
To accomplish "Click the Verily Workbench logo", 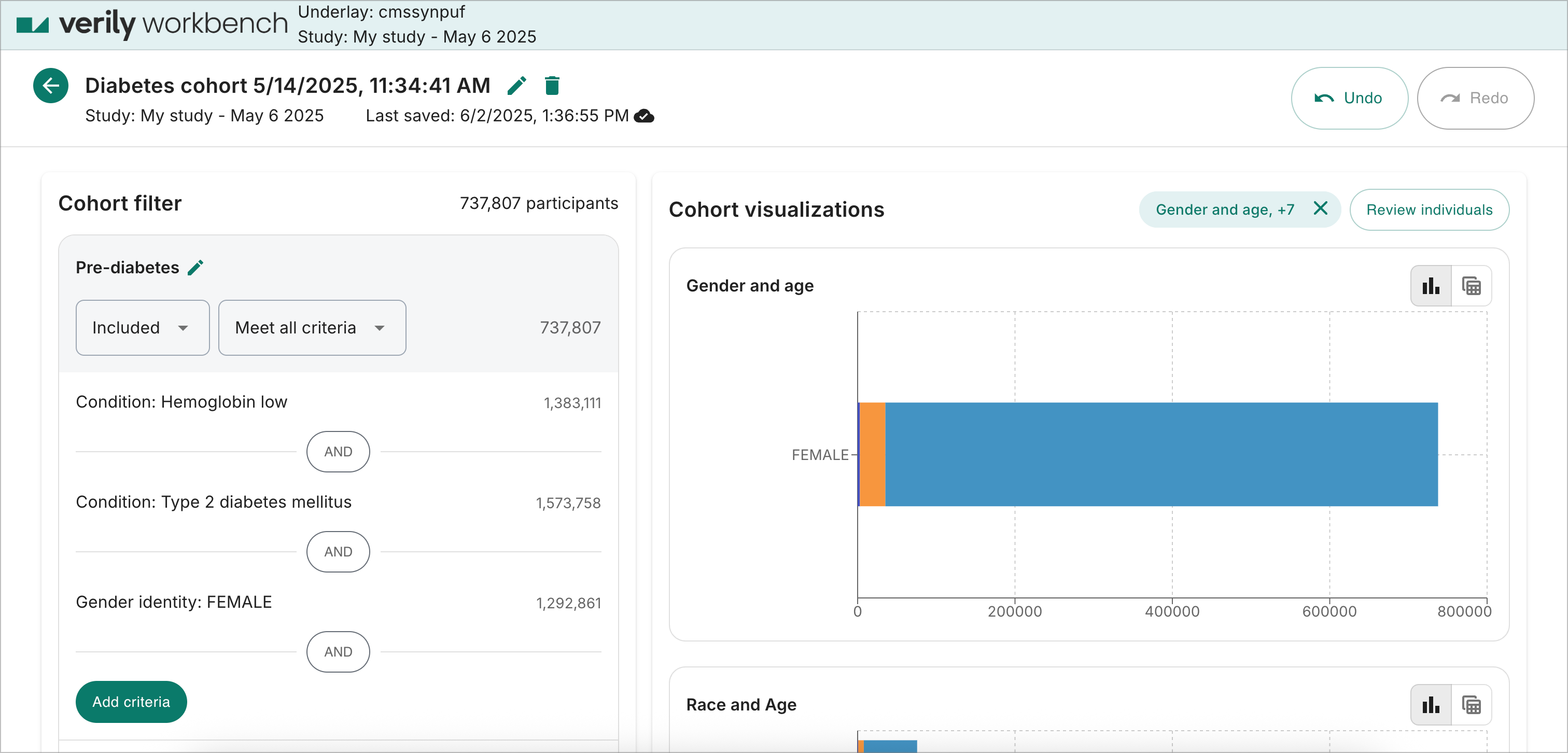I will click(151, 24).
